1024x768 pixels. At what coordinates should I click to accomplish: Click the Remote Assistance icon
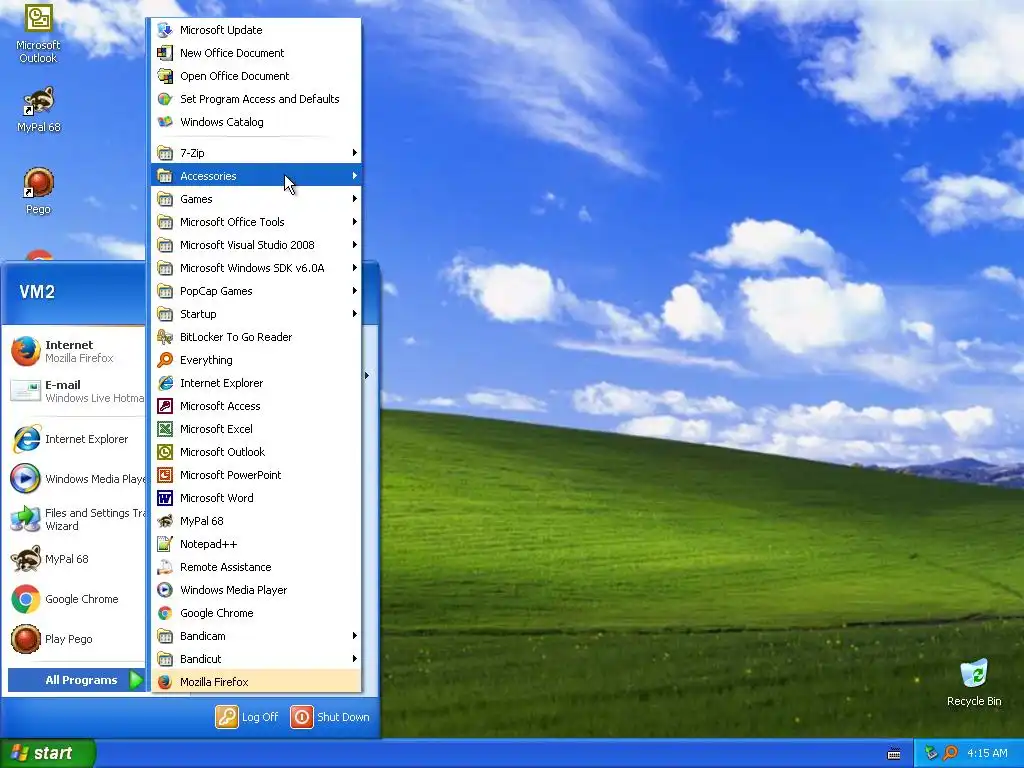165,567
